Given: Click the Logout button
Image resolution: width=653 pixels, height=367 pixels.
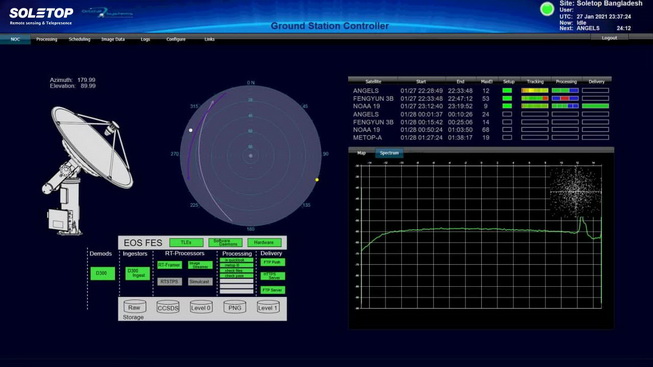Looking at the screenshot, I should [609, 38].
